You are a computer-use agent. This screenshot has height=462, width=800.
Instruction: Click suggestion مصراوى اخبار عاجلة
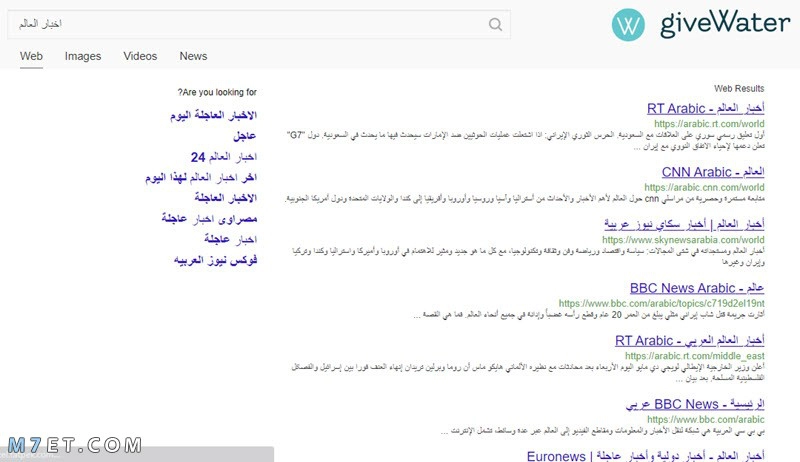(209, 219)
